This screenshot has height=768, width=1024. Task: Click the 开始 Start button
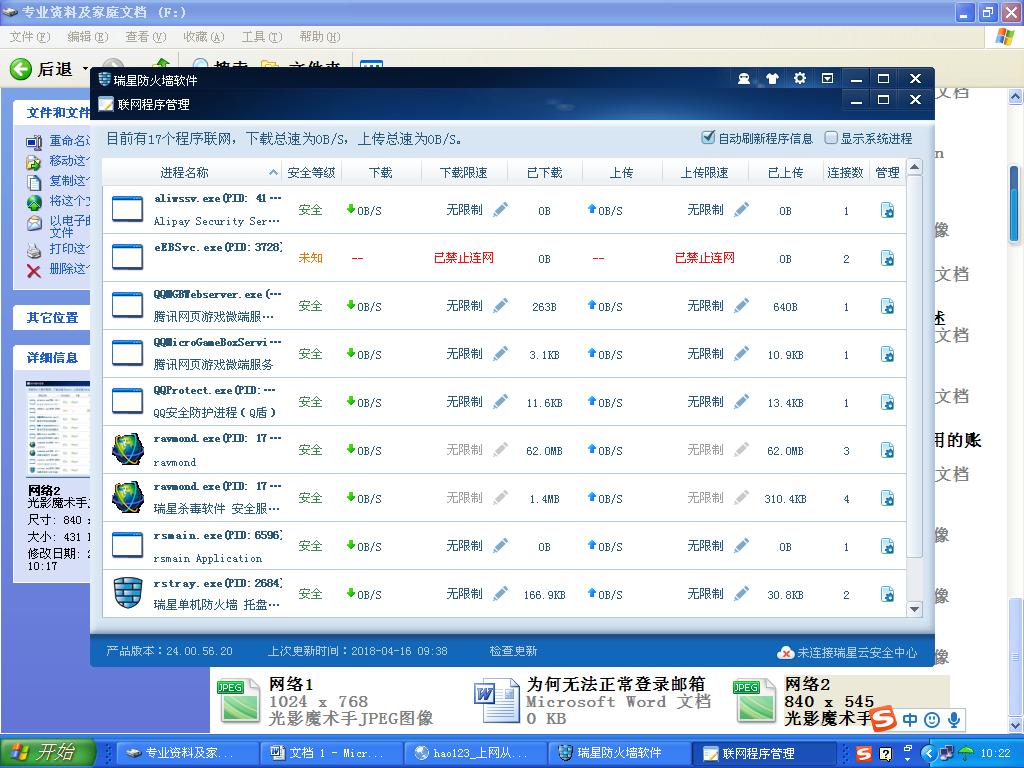(47, 753)
